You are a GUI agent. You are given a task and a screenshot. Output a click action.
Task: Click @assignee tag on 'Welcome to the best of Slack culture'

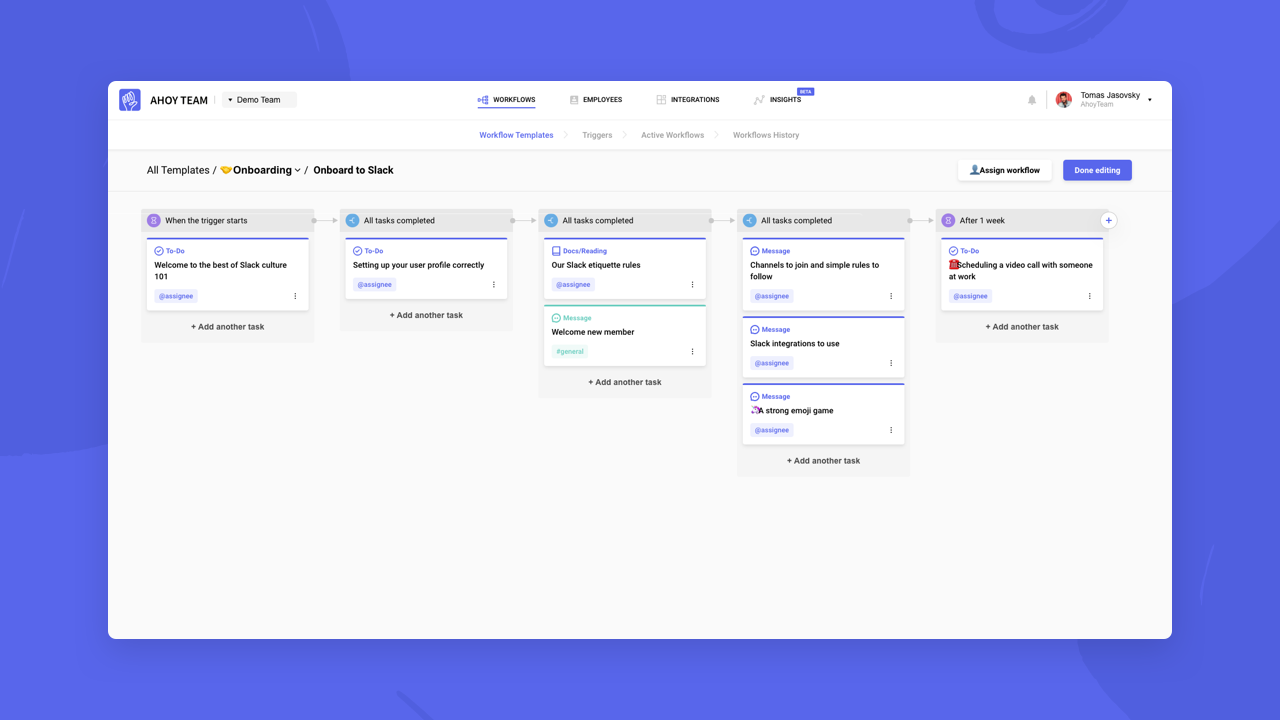pyautogui.click(x=176, y=296)
